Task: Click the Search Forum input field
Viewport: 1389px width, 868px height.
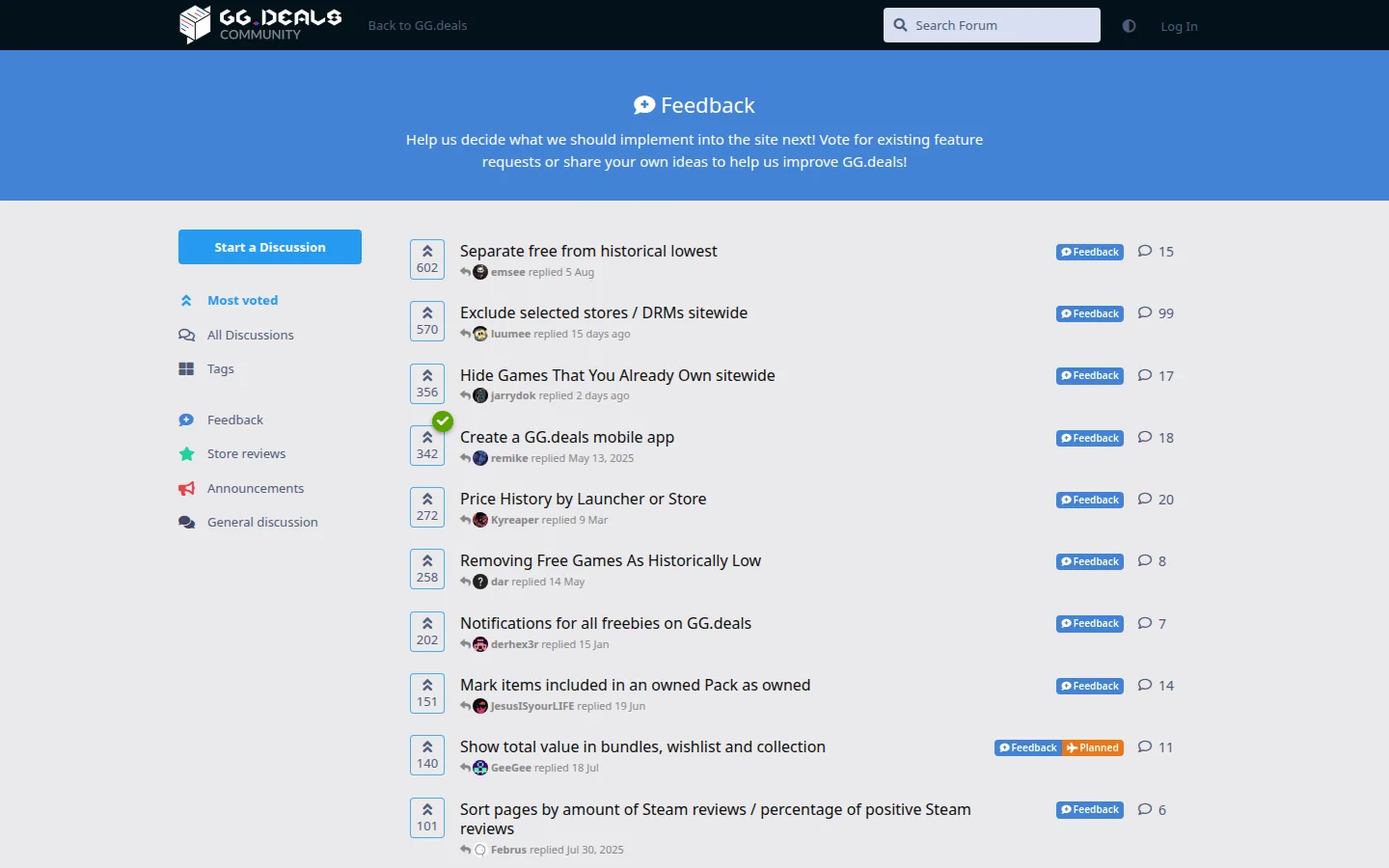Action: tap(992, 25)
